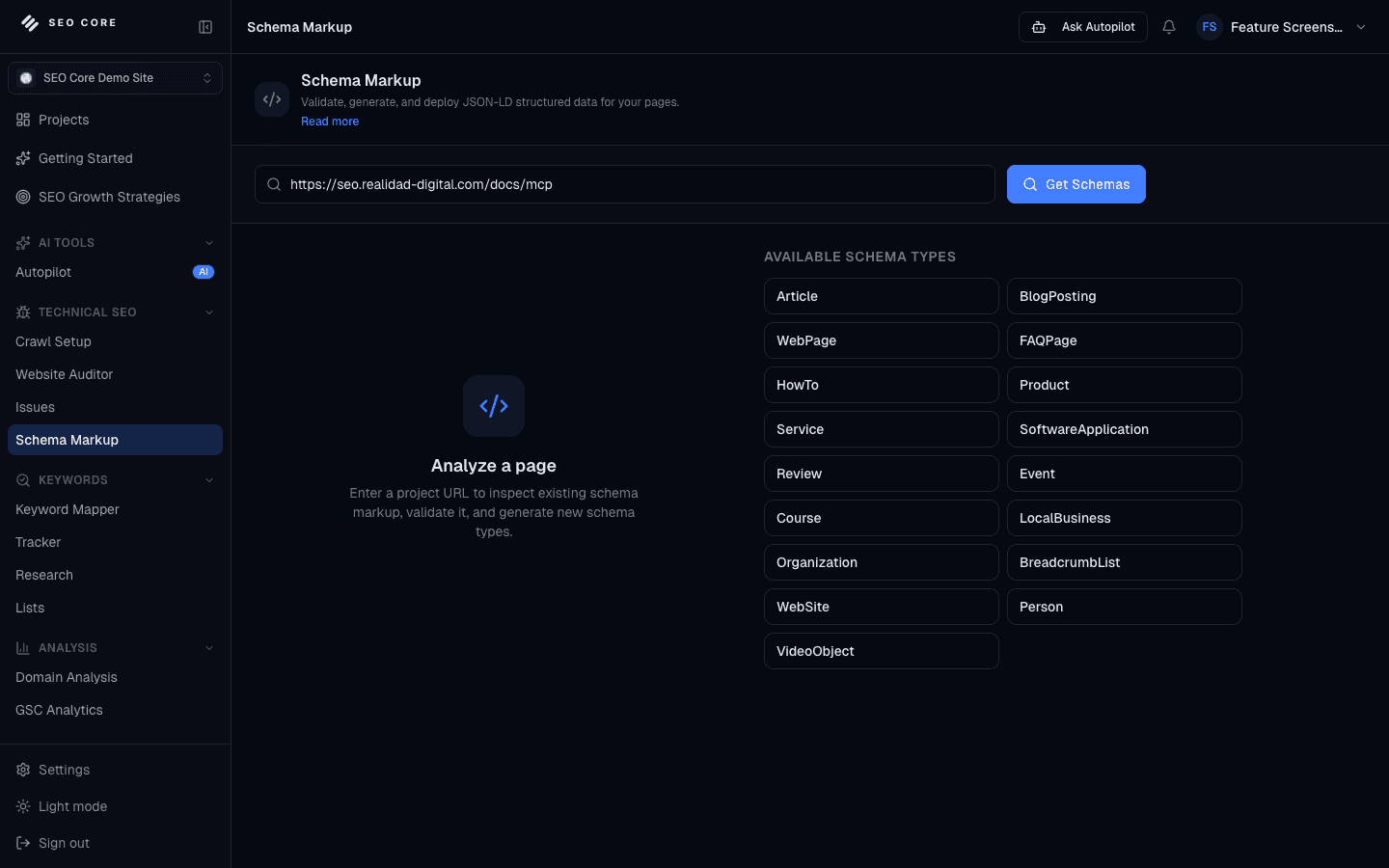The height and width of the screenshot is (868, 1389).
Task: Click the Analysis bar chart icon
Action: [23, 648]
